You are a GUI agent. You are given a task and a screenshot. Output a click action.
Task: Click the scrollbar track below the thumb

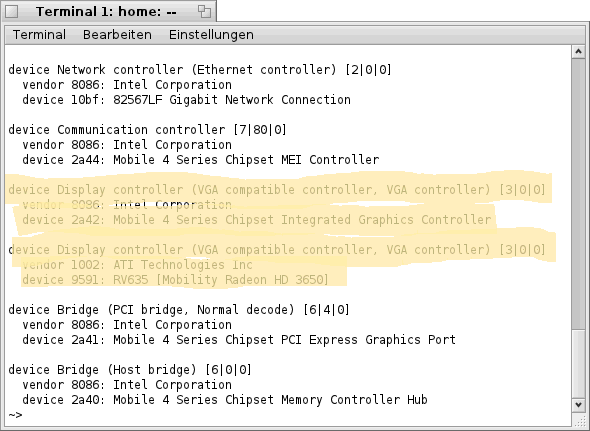pos(578,363)
